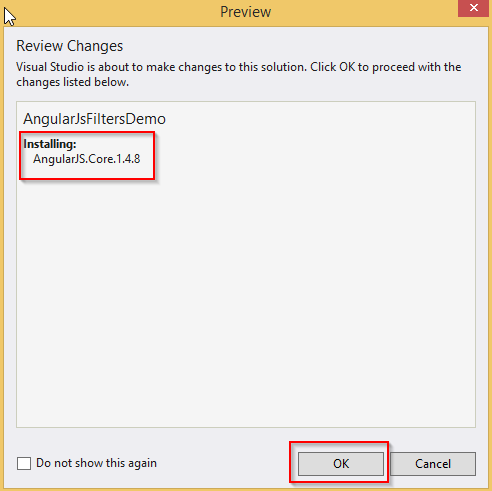Click the 'changes listed below.' text line
Screen dimensions: 492x491
tap(72, 82)
